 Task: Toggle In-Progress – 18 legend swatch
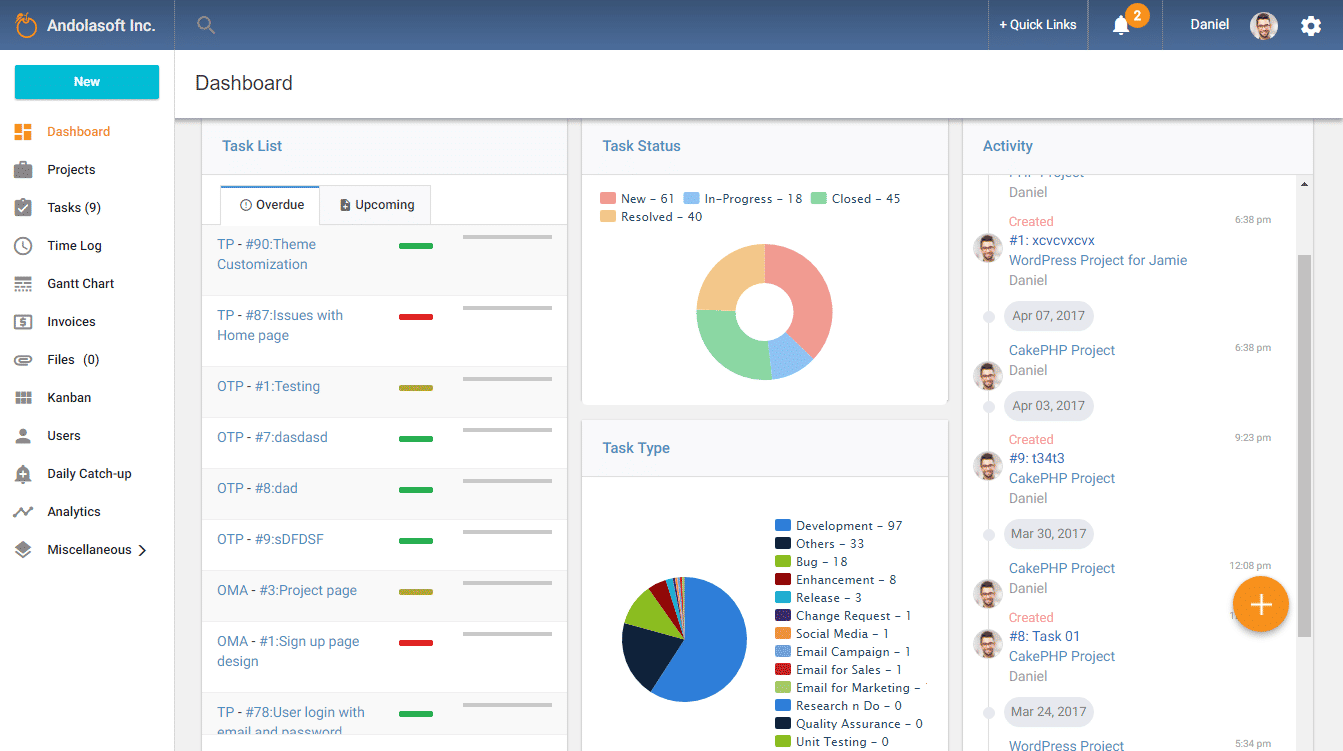point(691,199)
